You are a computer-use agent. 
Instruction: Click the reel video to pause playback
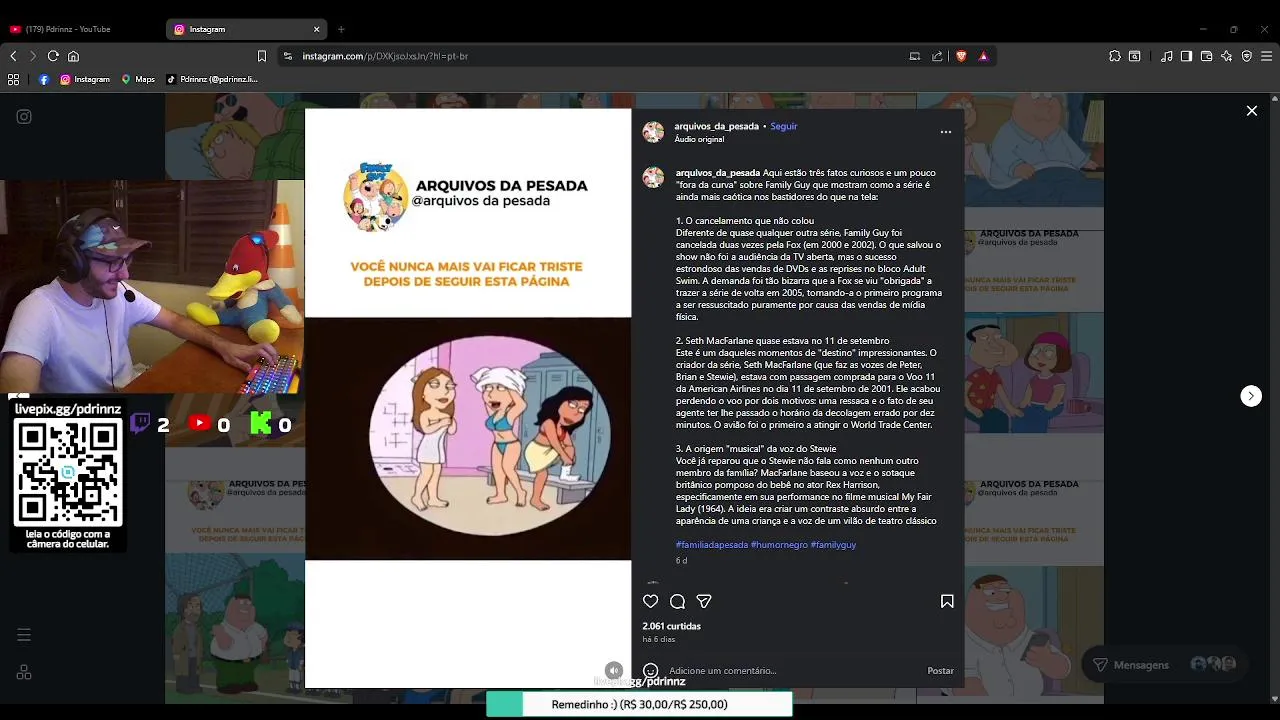point(468,398)
